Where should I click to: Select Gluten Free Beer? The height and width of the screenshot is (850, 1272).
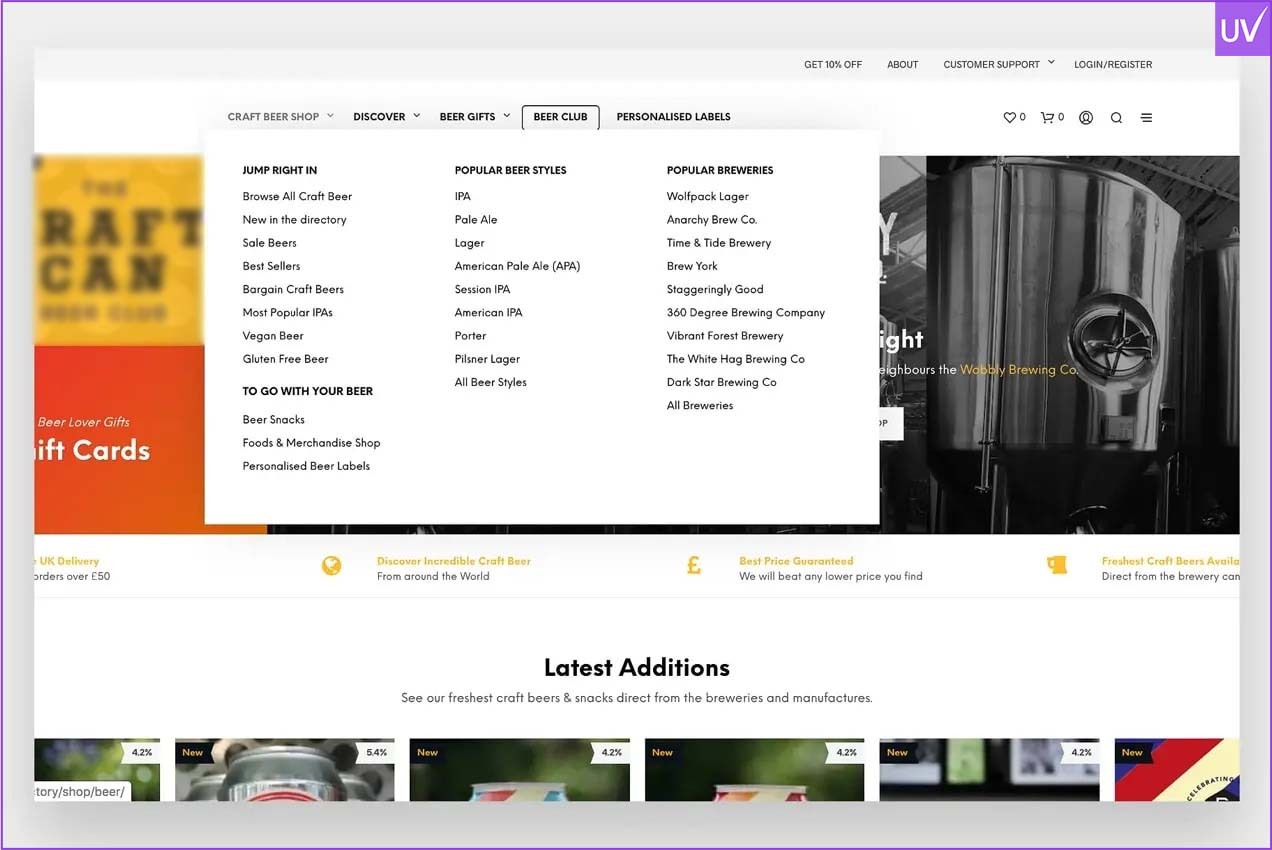tap(285, 359)
